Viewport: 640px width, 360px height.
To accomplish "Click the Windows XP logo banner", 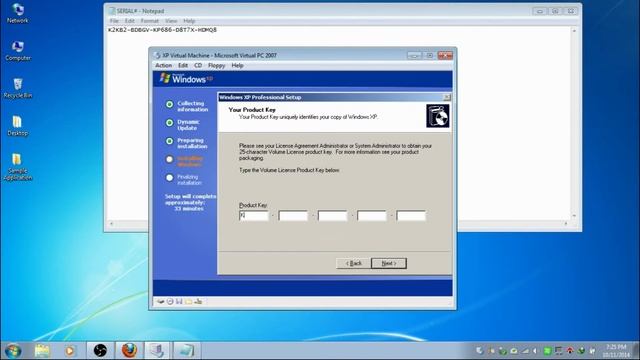I will pos(186,78).
